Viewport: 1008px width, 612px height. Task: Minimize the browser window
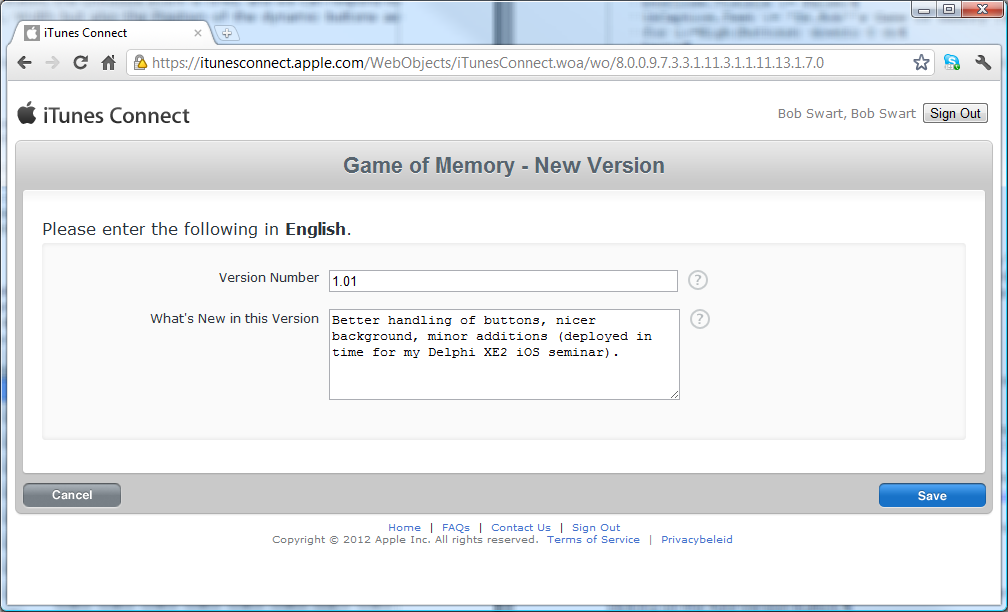(x=924, y=10)
